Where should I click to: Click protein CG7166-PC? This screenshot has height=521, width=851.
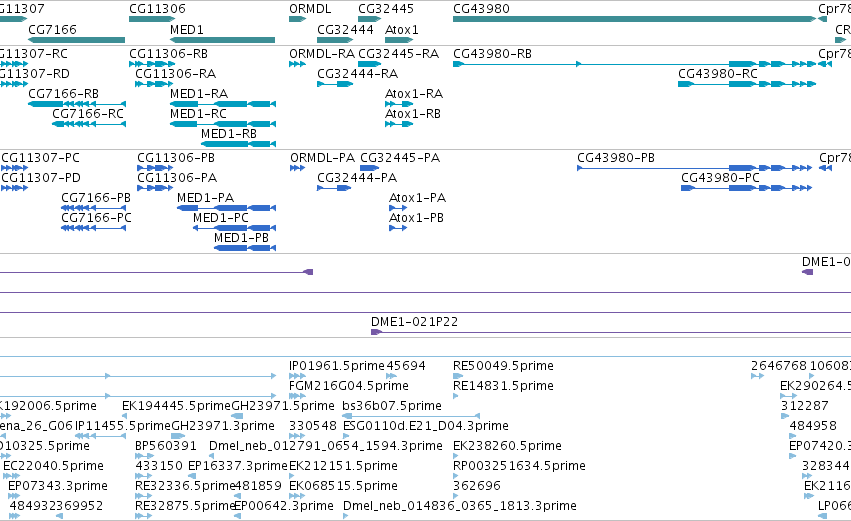click(96, 218)
